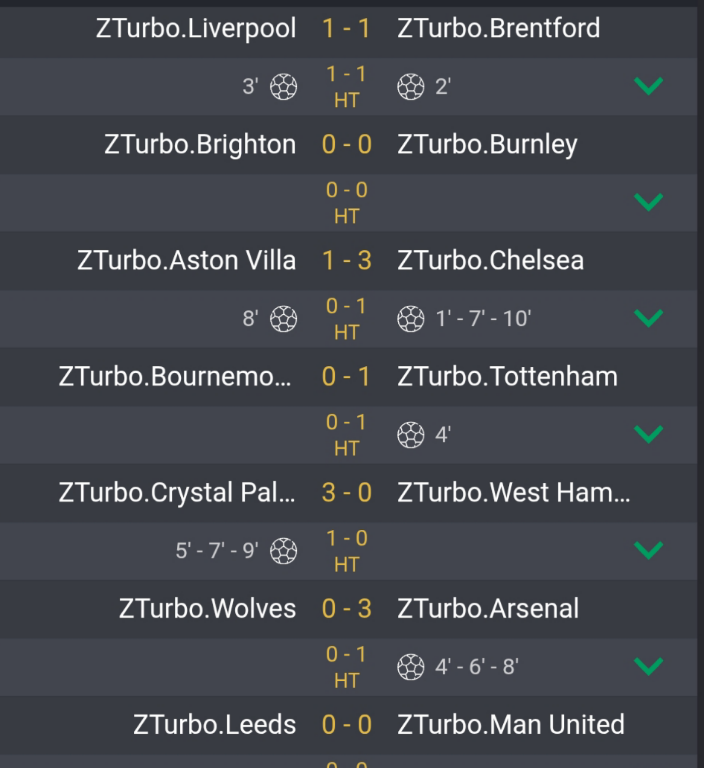The image size is (704, 768).
Task: Click Tottenham's goal ball icon at 4'
Action: pos(411,435)
